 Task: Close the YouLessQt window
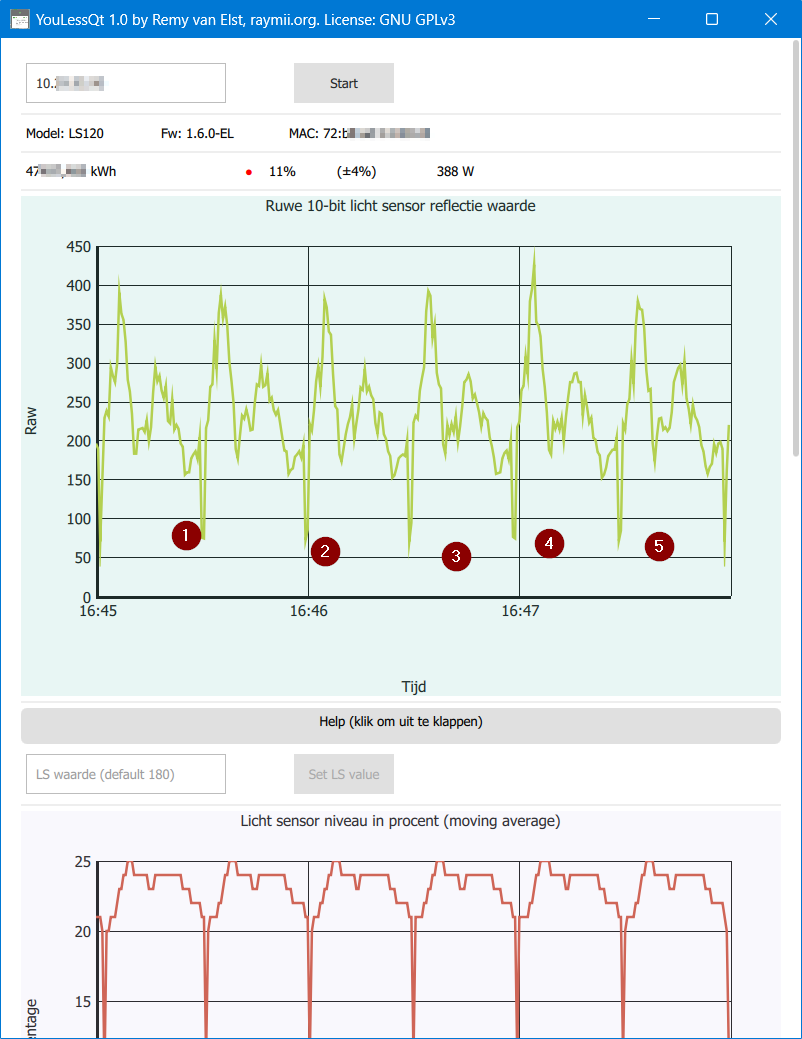(x=769, y=19)
